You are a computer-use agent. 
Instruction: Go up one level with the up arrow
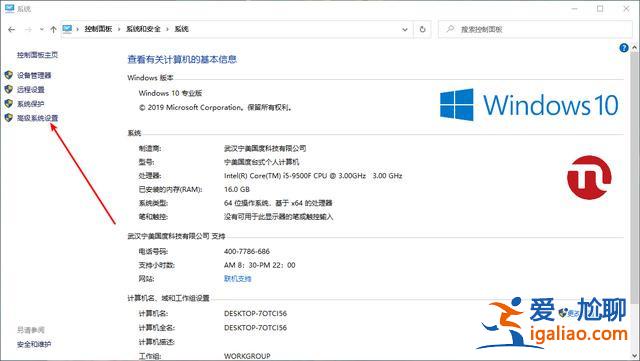tap(53, 29)
